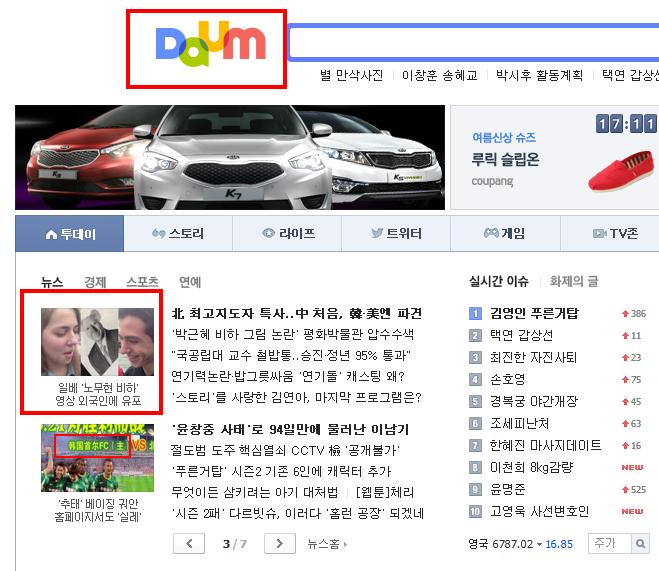Select the 화제의 글 tab
659x571 pixels.
tap(574, 281)
